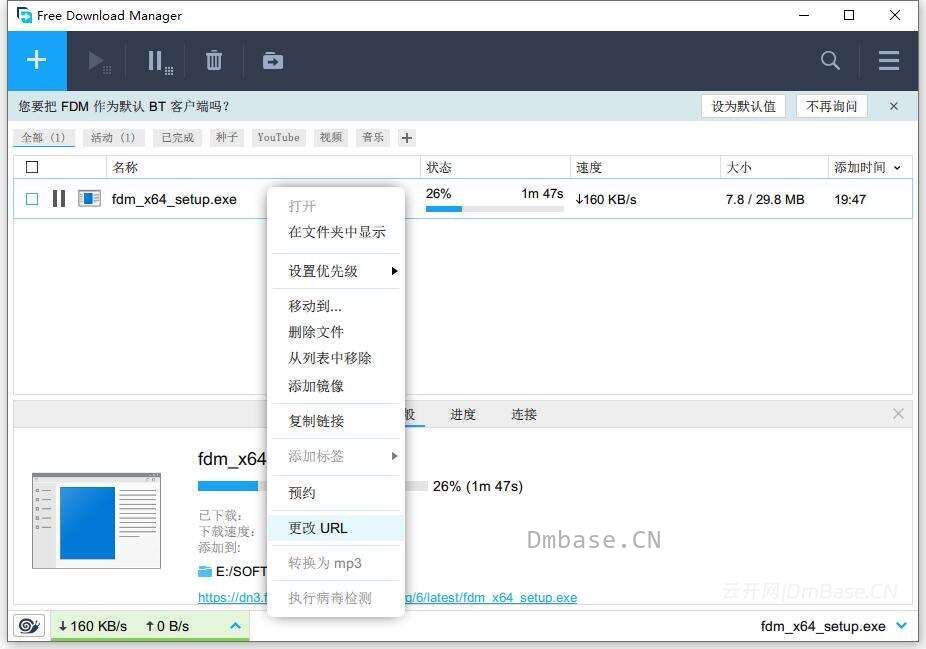Select the 音乐 filter tag
The height and width of the screenshot is (649, 926).
coord(373,138)
